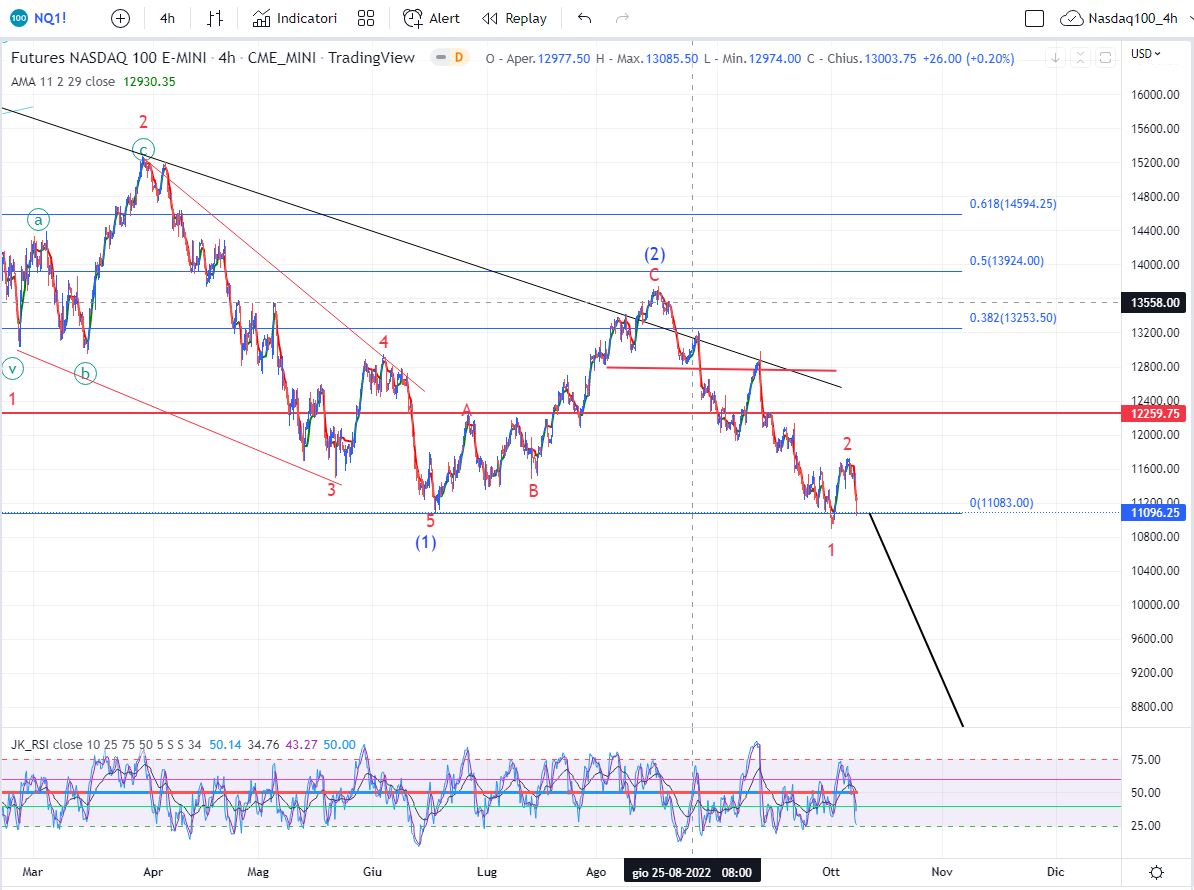
Task: Select the red wave label B
Action: pos(533,491)
